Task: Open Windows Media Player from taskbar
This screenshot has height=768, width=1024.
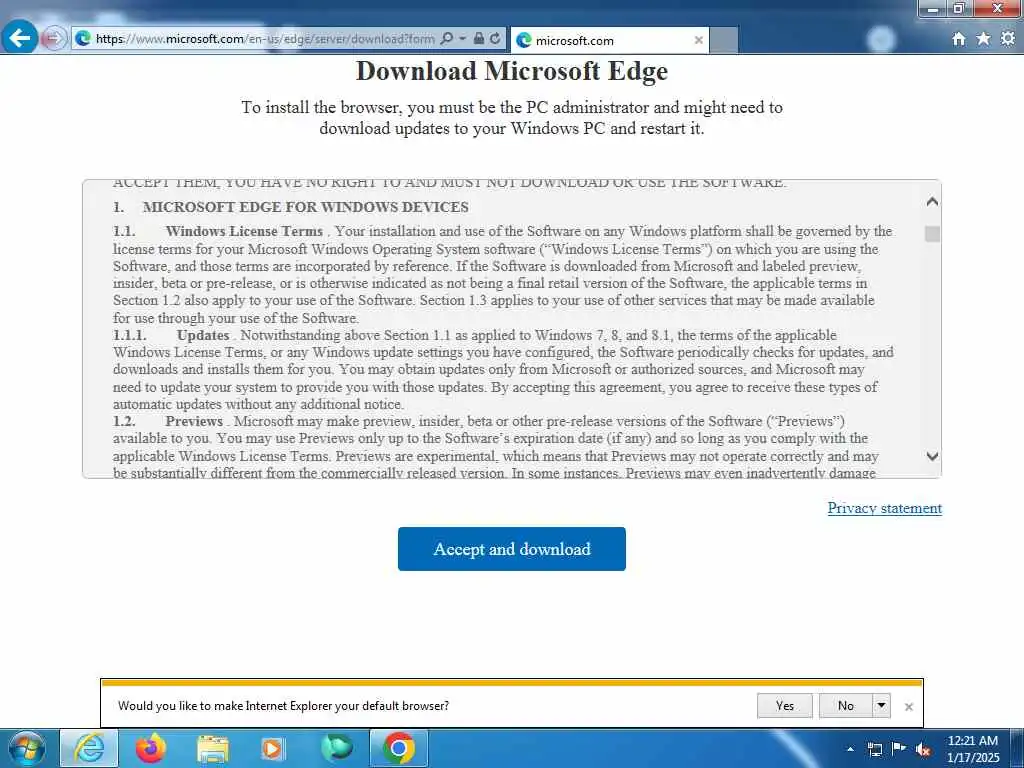Action: click(x=273, y=749)
